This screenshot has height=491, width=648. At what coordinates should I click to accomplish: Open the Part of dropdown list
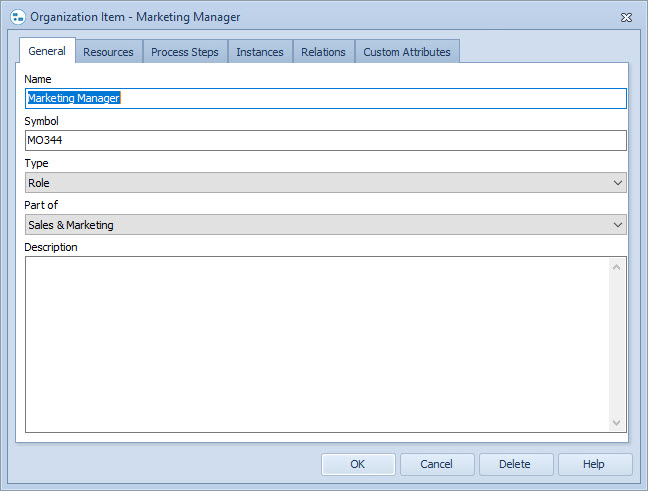(325, 225)
